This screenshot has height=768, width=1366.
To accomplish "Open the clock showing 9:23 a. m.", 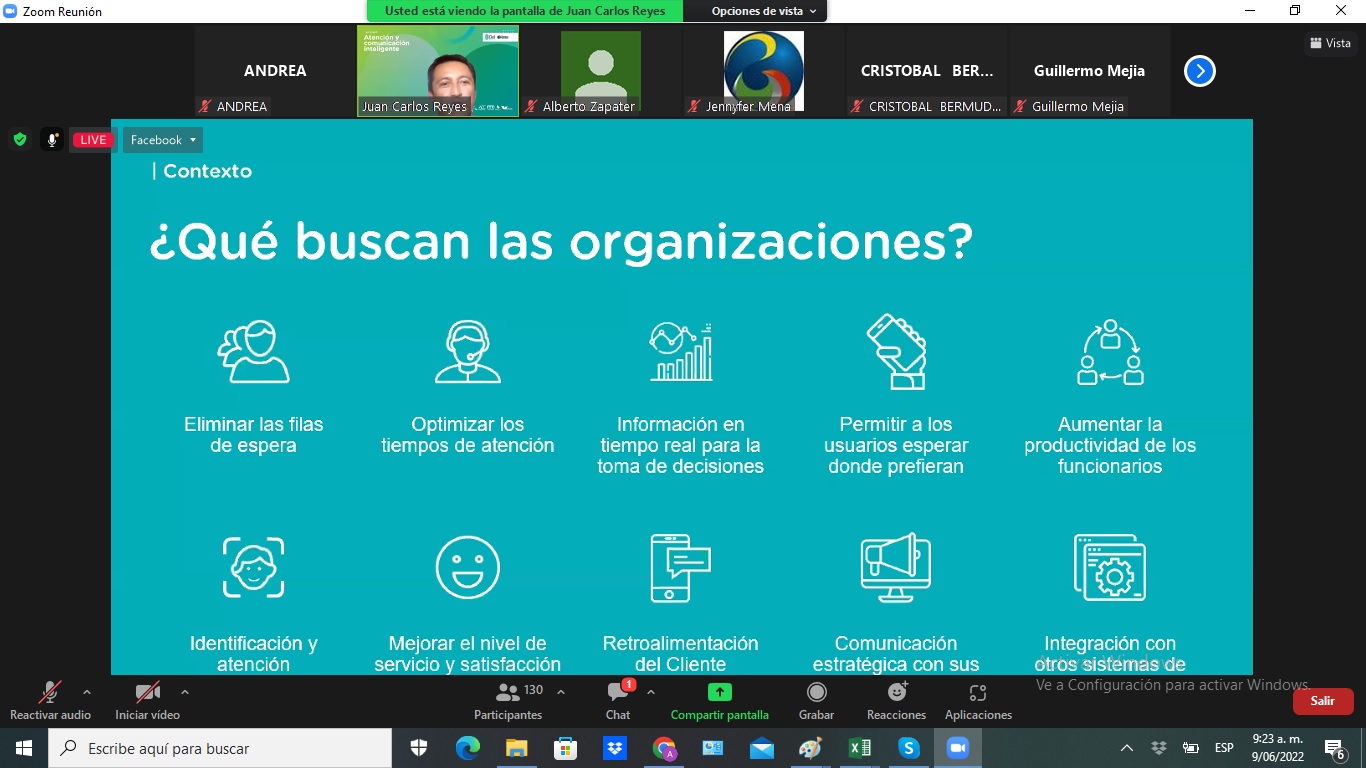I will click(x=1278, y=748).
